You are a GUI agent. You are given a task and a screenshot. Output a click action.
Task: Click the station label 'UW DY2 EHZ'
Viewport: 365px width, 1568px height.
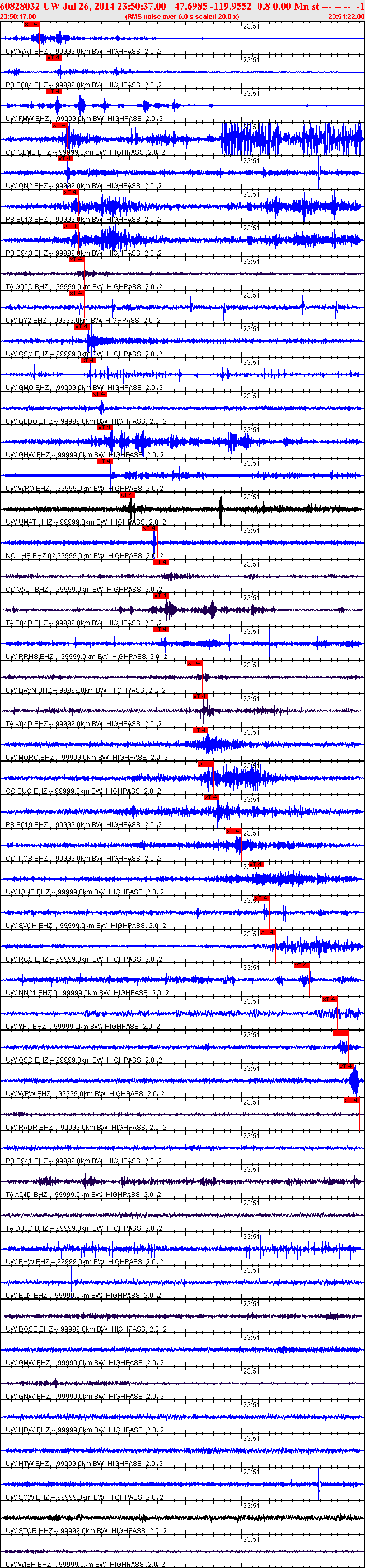click(26, 320)
